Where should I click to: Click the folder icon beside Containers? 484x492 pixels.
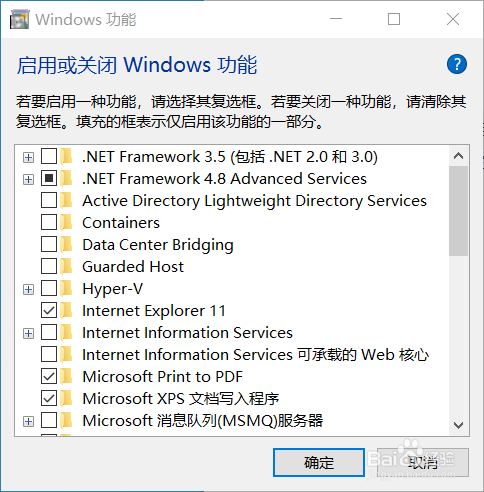point(67,223)
